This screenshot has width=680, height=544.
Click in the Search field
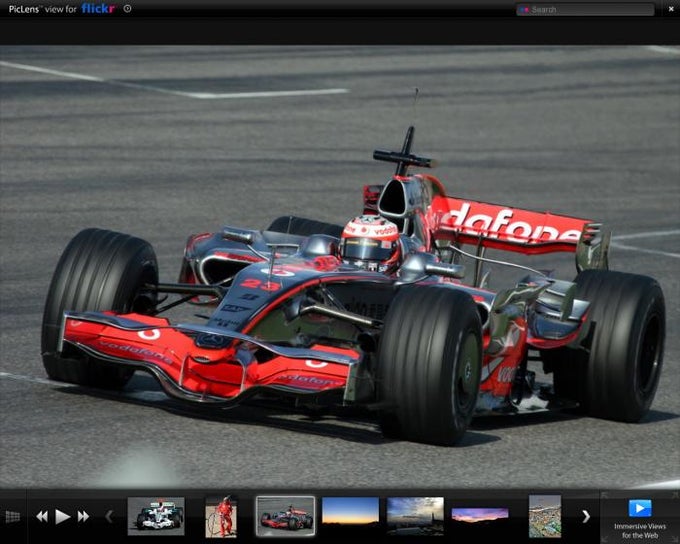[585, 10]
